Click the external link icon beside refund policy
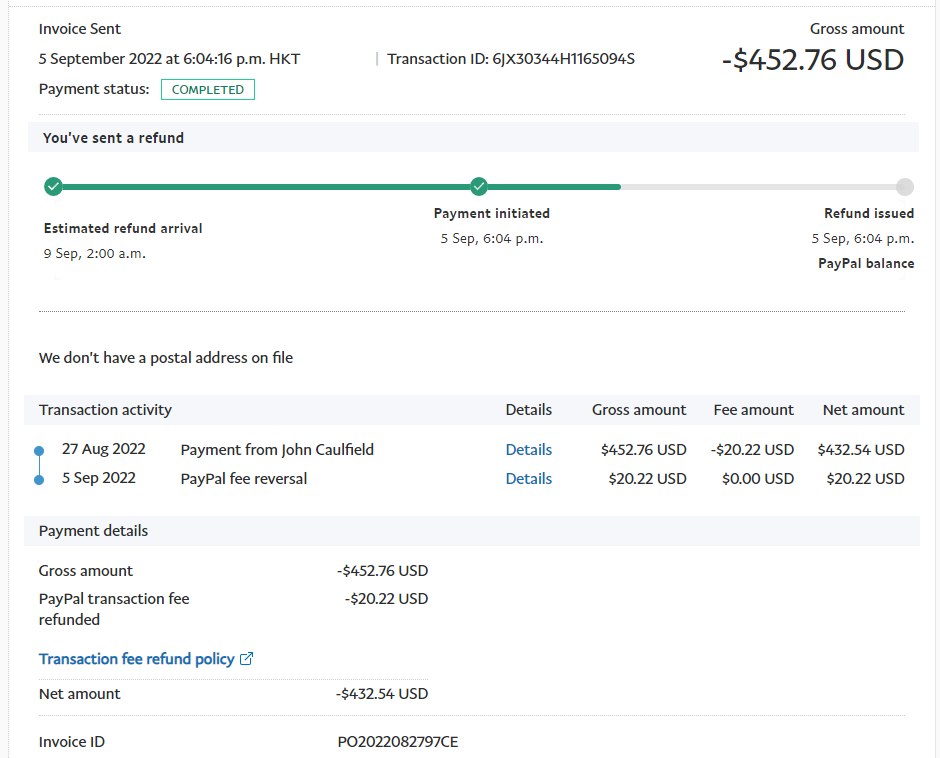The width and height of the screenshot is (940, 758). (247, 659)
